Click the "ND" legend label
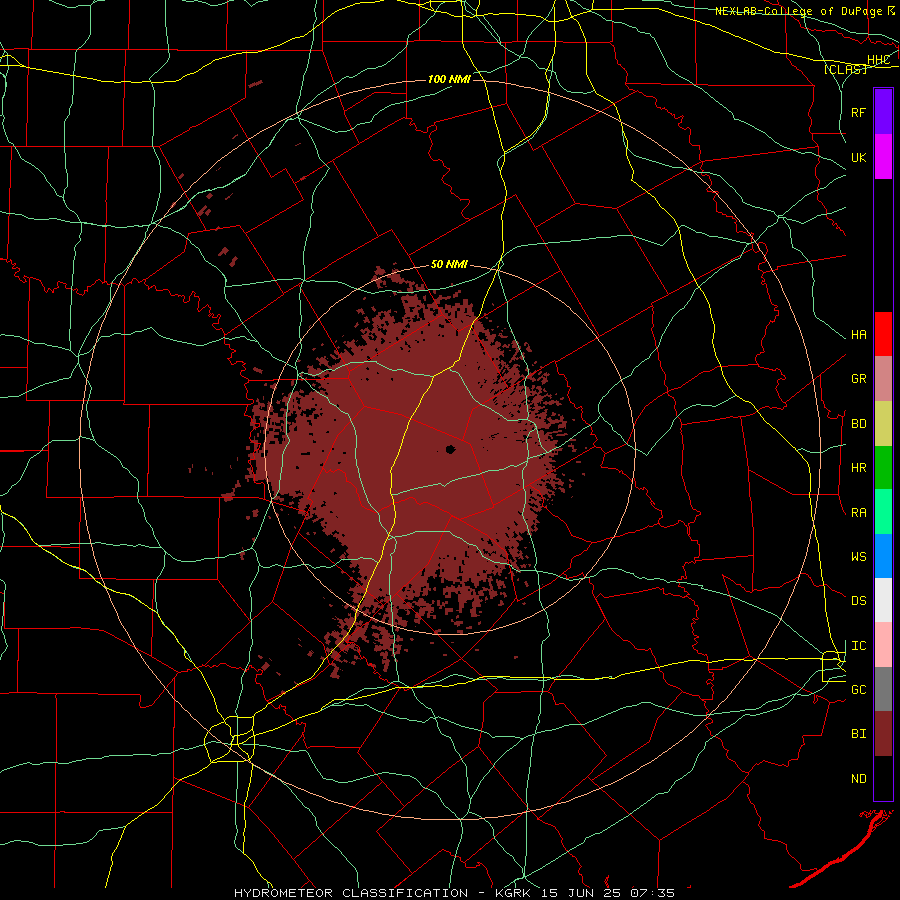The width and height of the screenshot is (900, 900). (x=858, y=779)
